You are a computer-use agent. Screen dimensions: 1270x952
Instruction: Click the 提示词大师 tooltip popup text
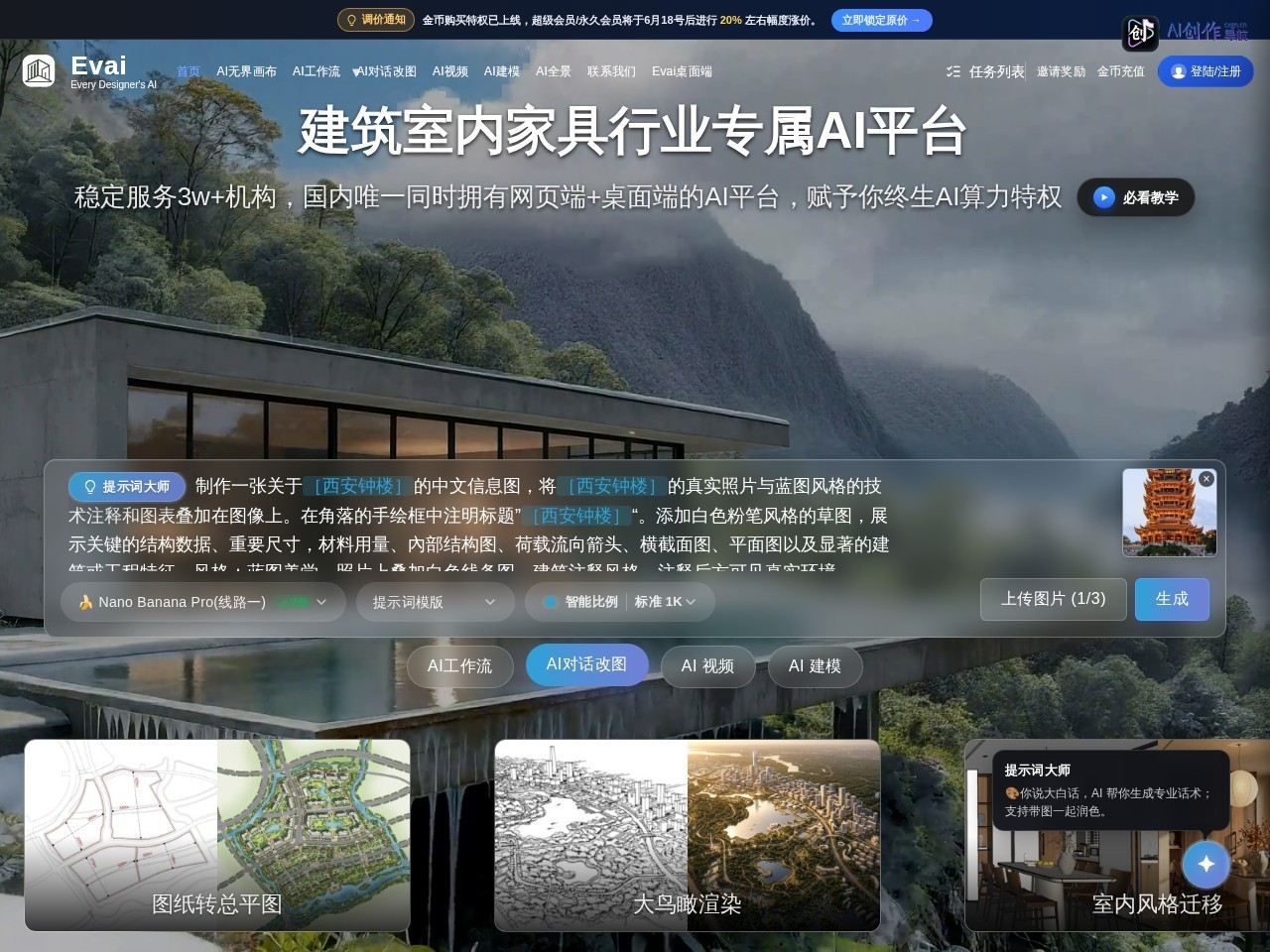pyautogui.click(x=1111, y=790)
